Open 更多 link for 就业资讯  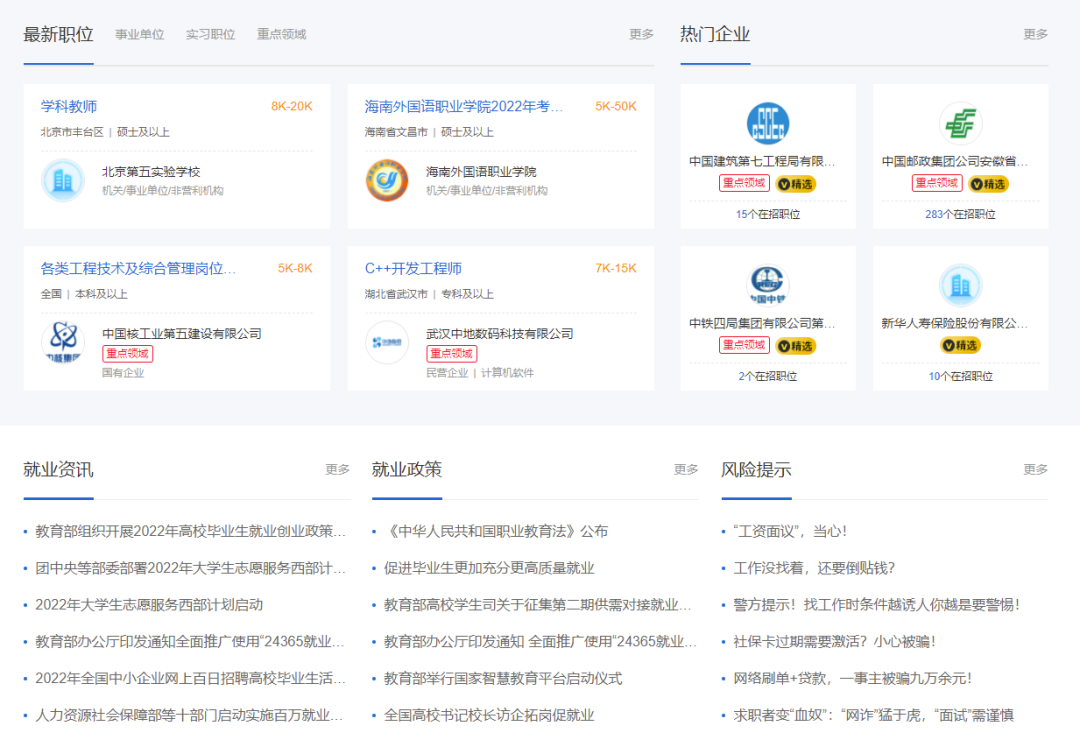338,469
